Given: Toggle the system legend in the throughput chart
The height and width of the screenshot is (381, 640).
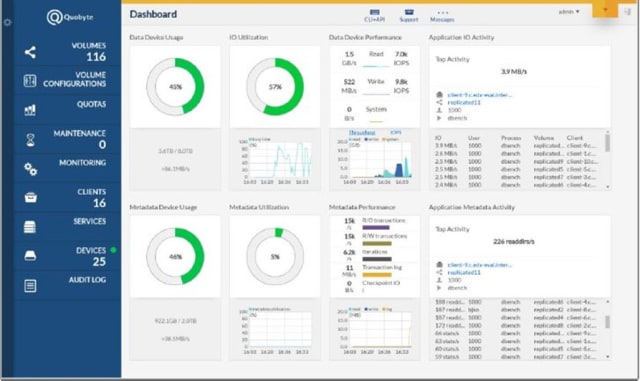Looking at the screenshot, I should [390, 139].
